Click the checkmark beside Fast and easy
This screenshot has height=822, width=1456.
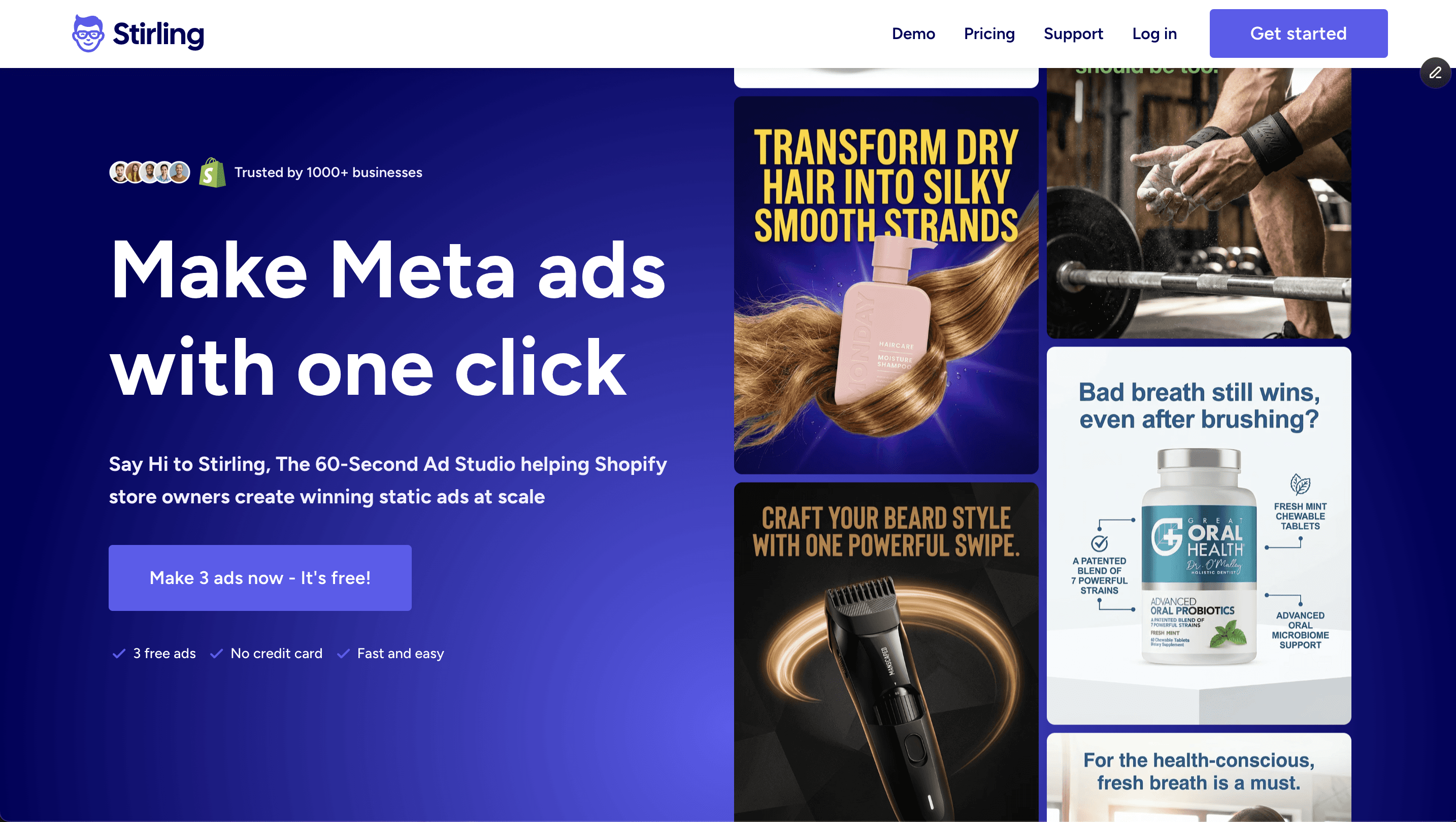point(343,654)
